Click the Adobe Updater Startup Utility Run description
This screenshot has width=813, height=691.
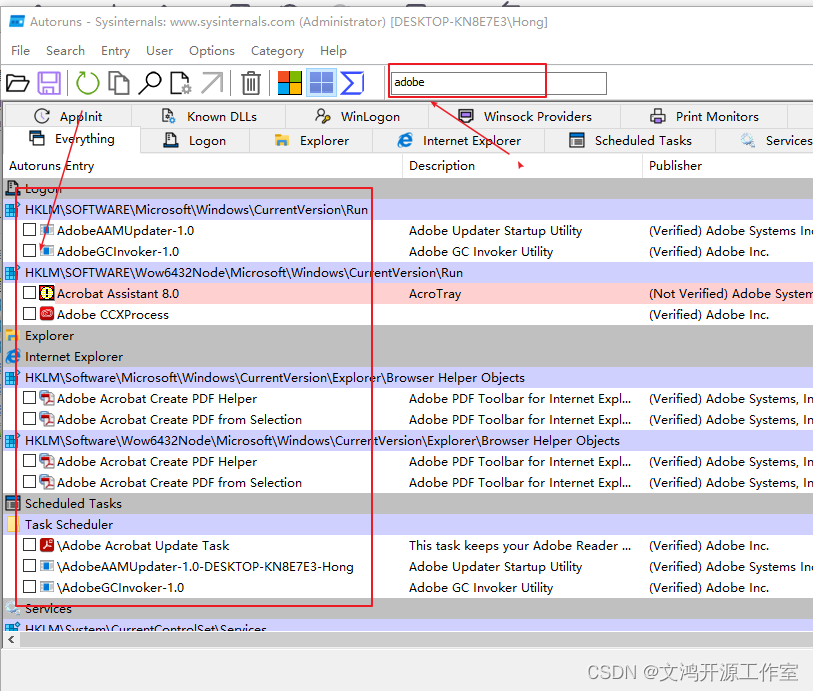495,231
